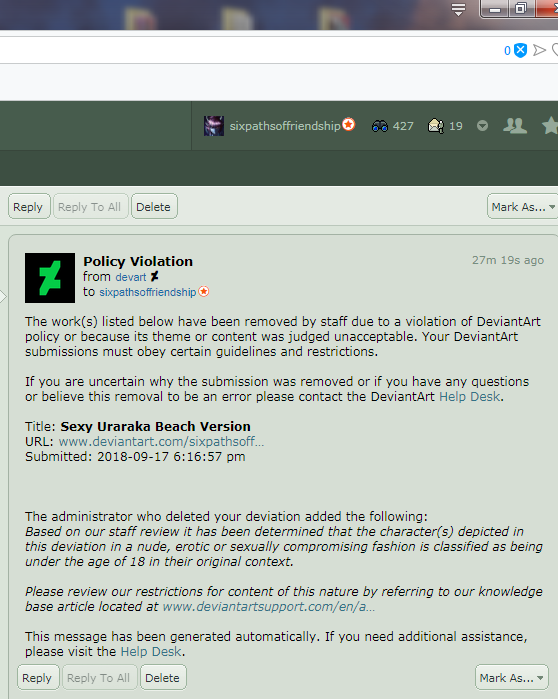Click the Policy Violation message title
558x699 pixels.
(138, 261)
